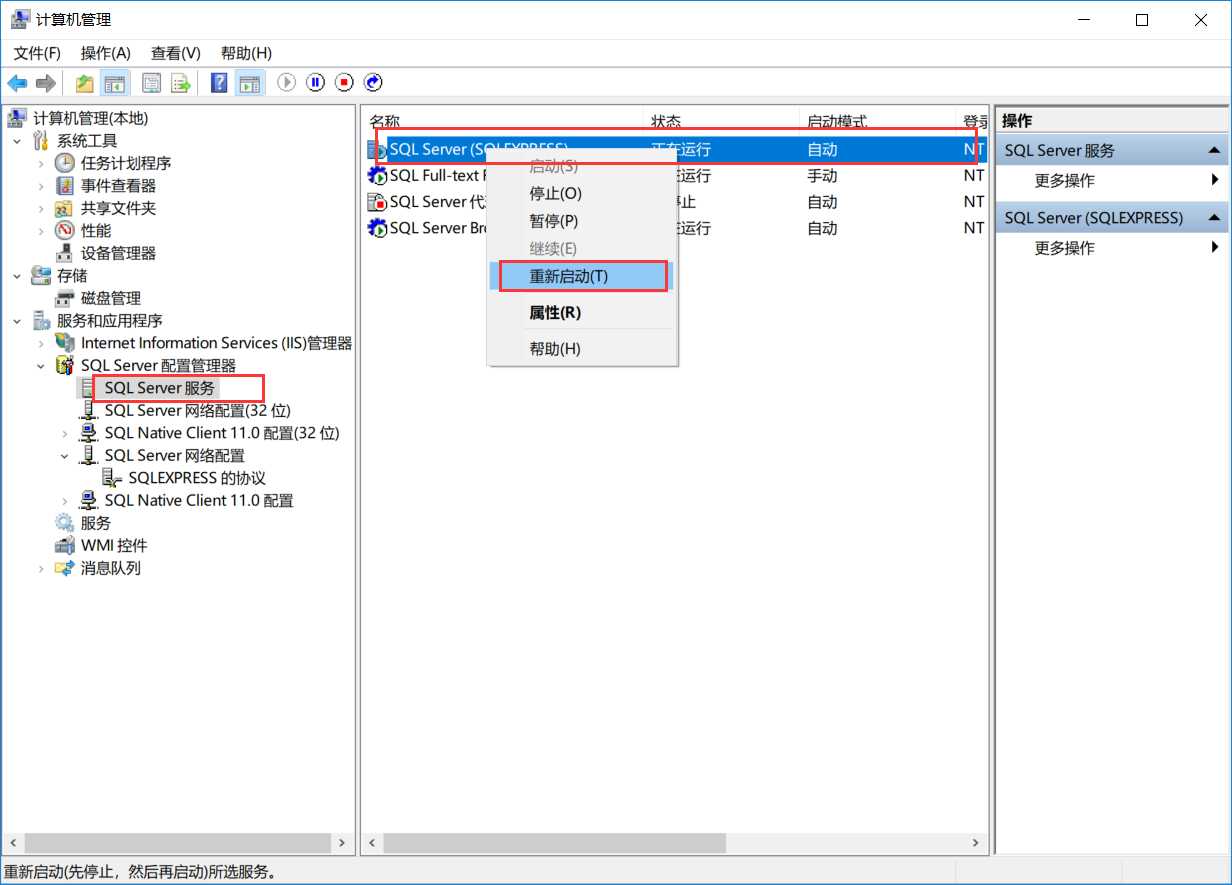Click the 设备管理器 tree icon
The image size is (1232, 885).
tap(65, 253)
